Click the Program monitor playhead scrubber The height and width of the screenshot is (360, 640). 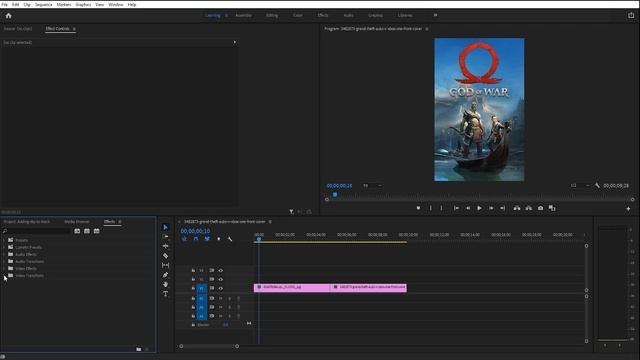click(x=335, y=195)
